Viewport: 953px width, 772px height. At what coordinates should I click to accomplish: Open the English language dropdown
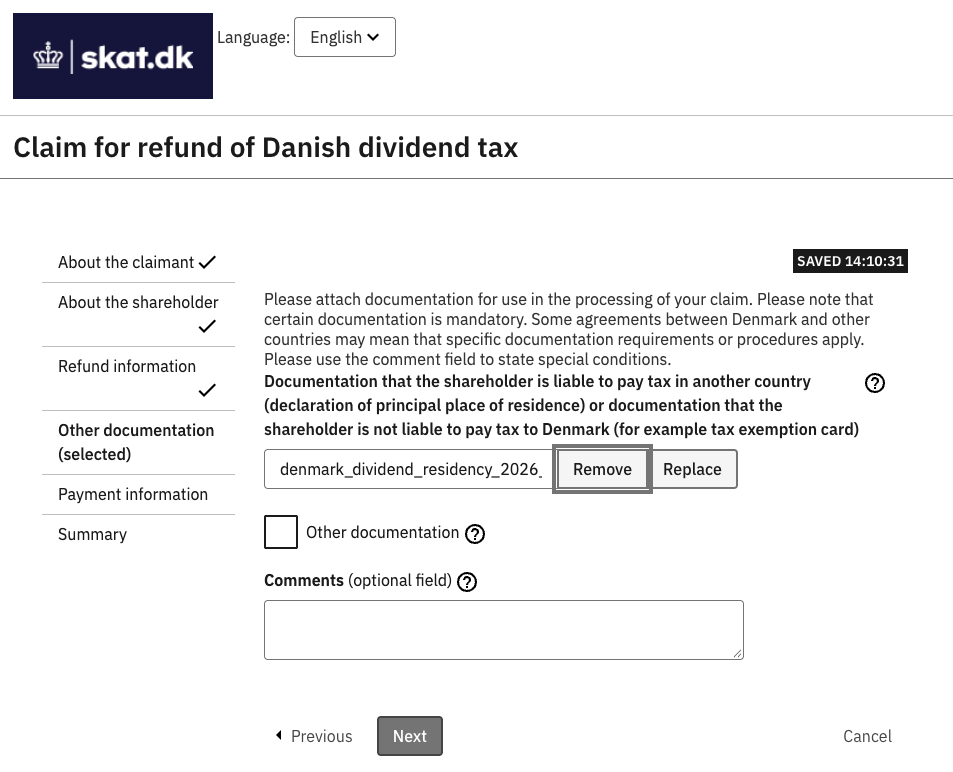pos(345,37)
